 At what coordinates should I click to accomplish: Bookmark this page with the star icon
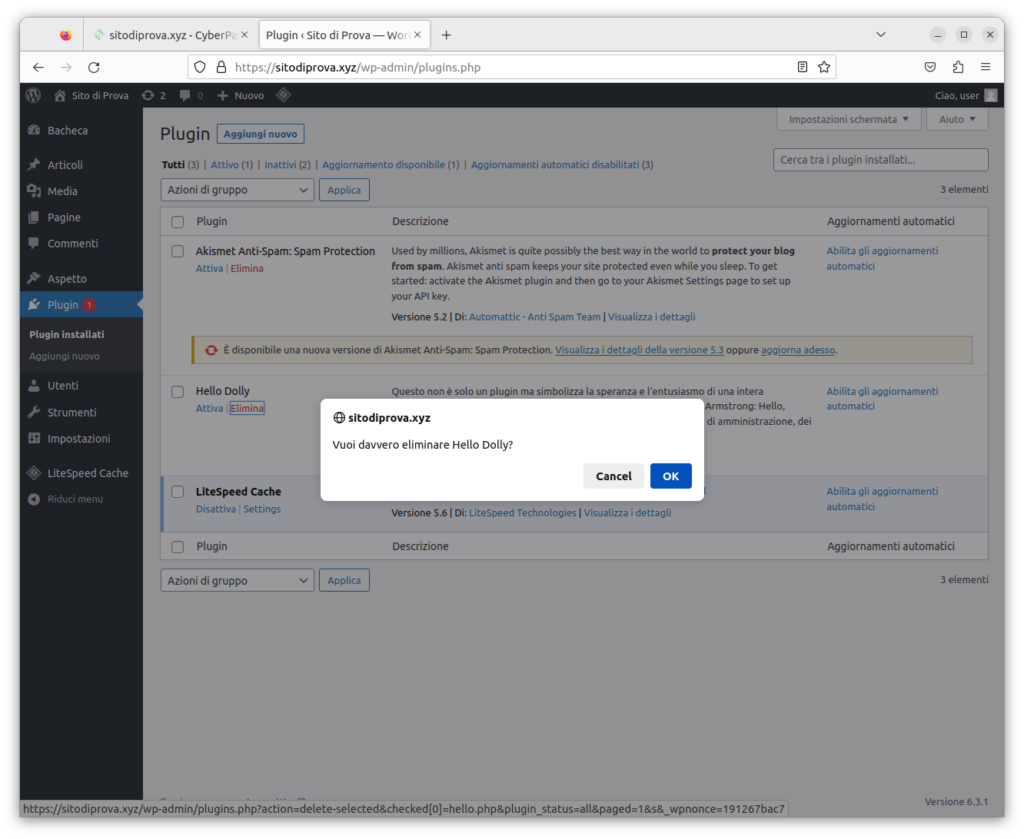click(x=824, y=67)
